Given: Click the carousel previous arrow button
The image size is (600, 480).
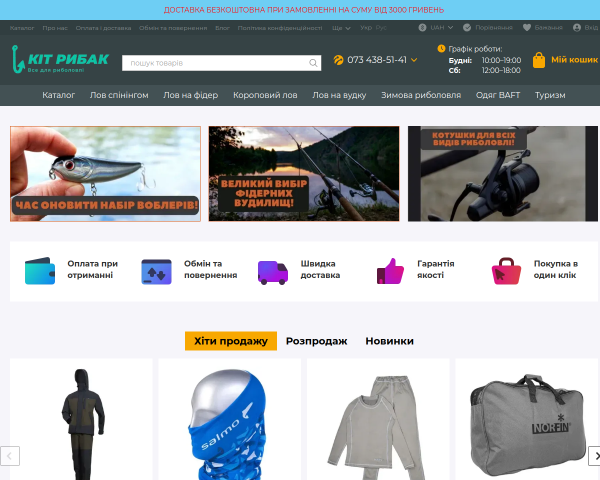Looking at the screenshot, I should (x=10, y=456).
